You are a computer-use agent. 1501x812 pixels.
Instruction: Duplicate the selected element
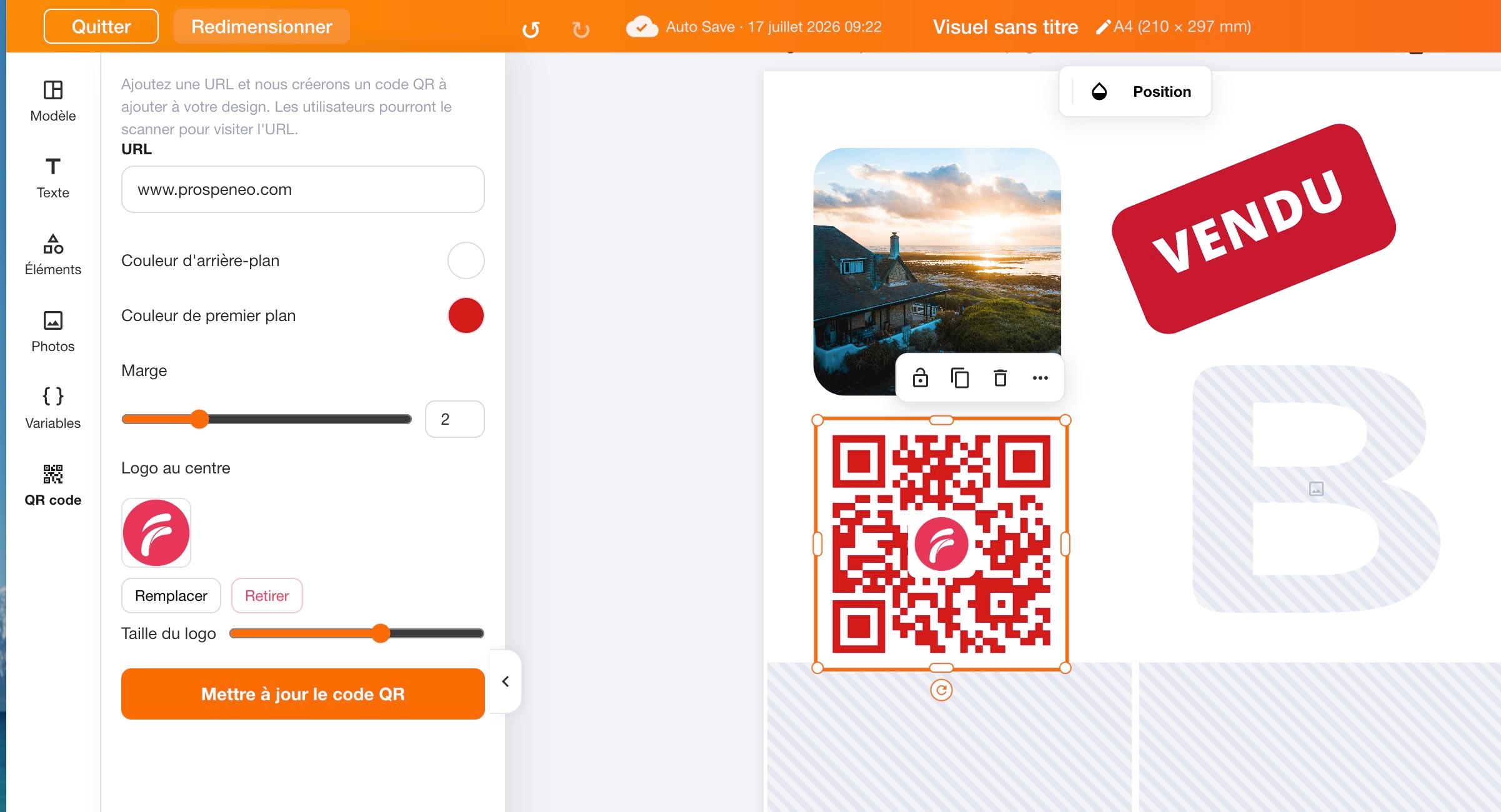tap(960, 378)
